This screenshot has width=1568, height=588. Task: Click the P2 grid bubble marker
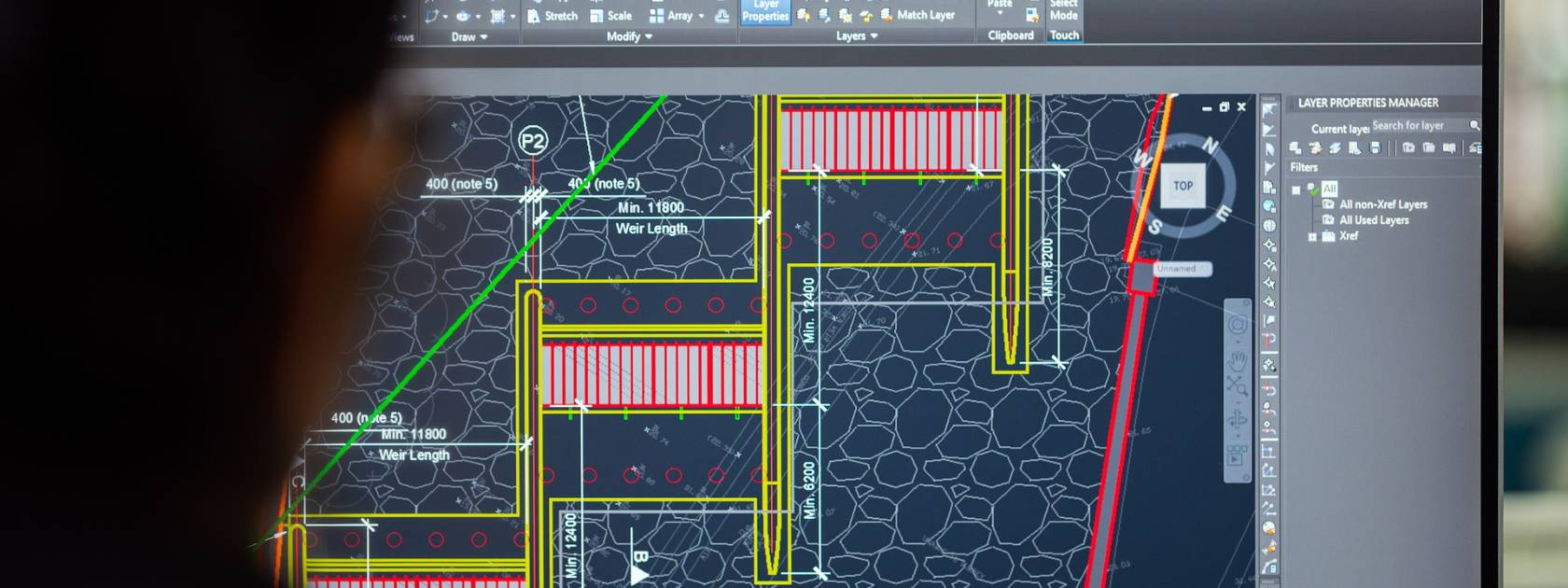click(x=533, y=142)
